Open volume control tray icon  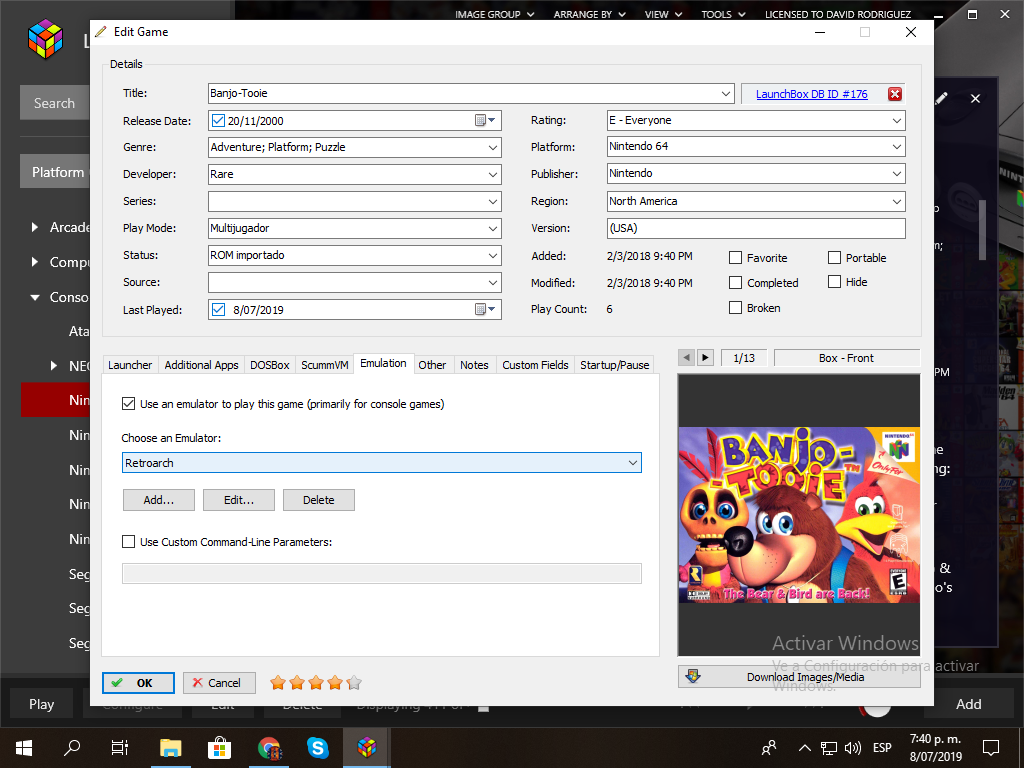pyautogui.click(x=852, y=748)
